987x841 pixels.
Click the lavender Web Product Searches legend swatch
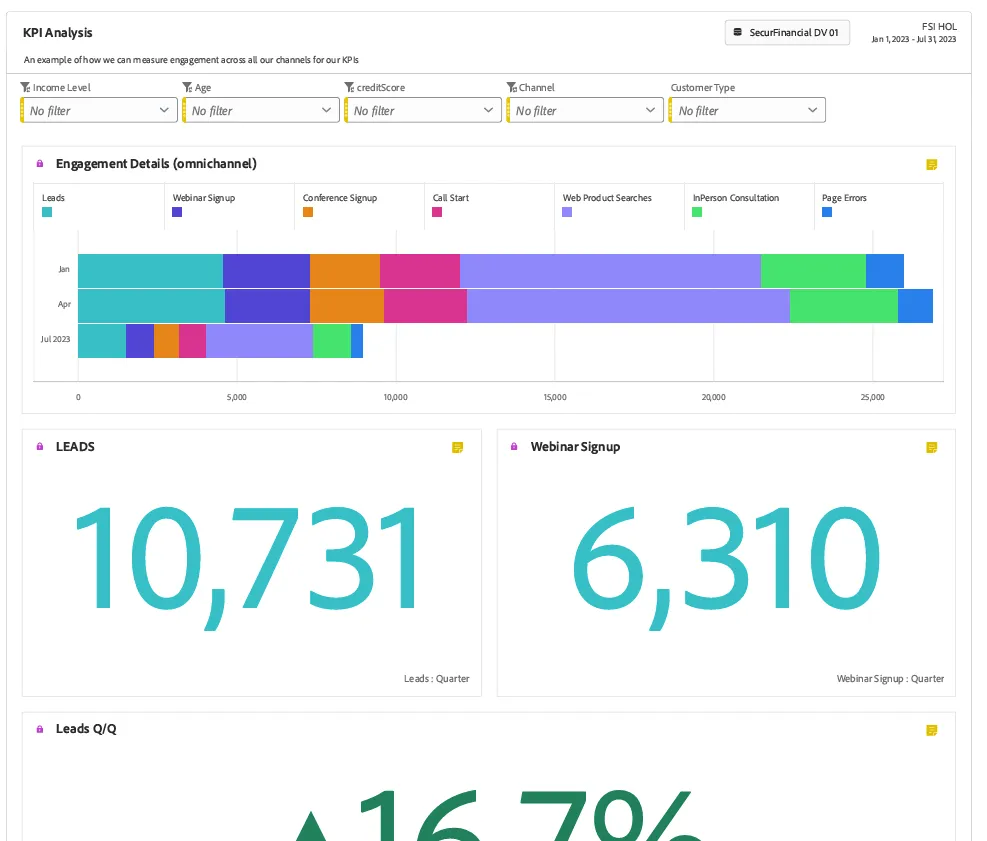pyautogui.click(x=567, y=212)
